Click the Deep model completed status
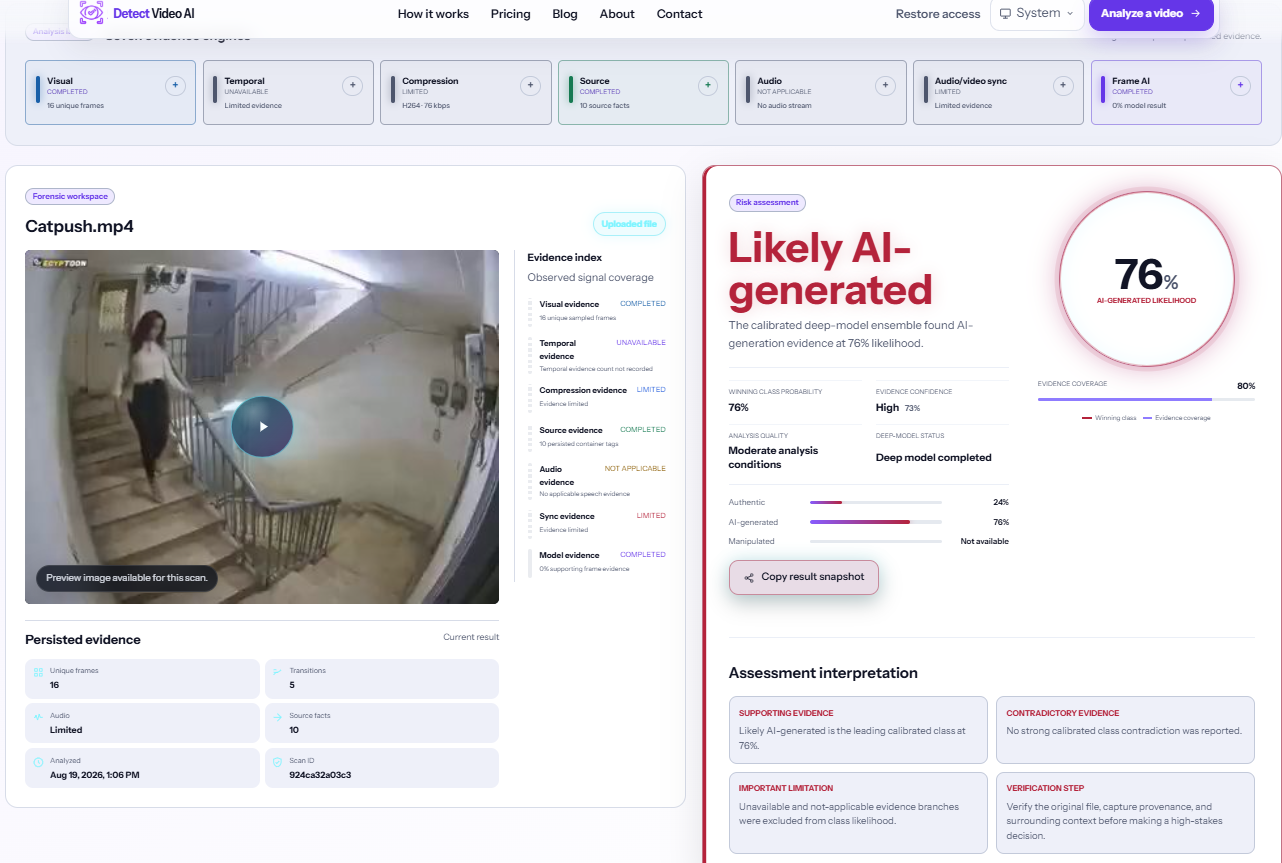Viewport: 1282px width, 863px height. tap(934, 457)
